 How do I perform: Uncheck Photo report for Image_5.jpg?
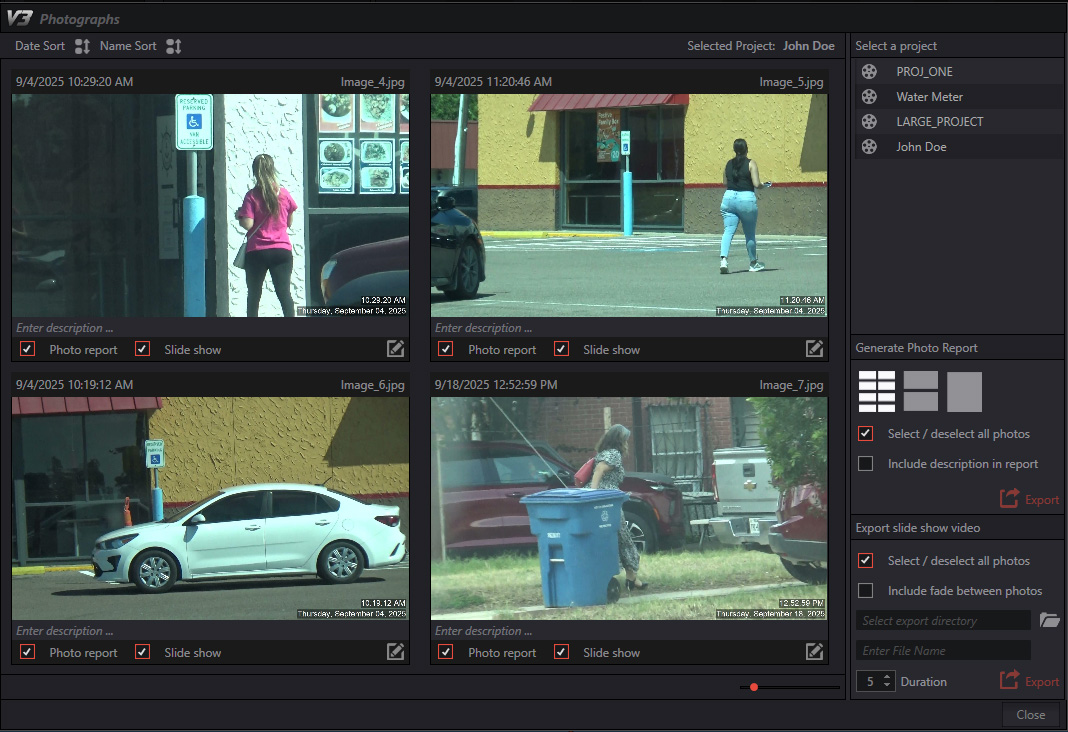coord(445,349)
